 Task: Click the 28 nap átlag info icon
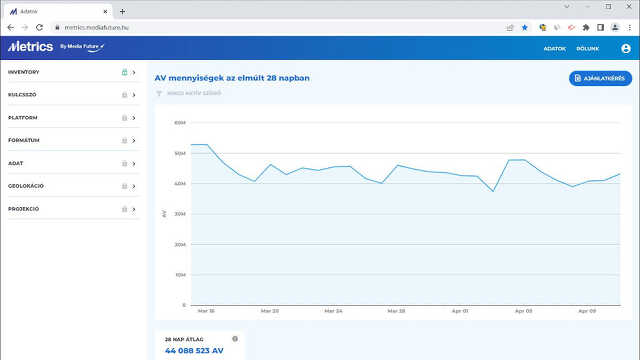click(235, 339)
